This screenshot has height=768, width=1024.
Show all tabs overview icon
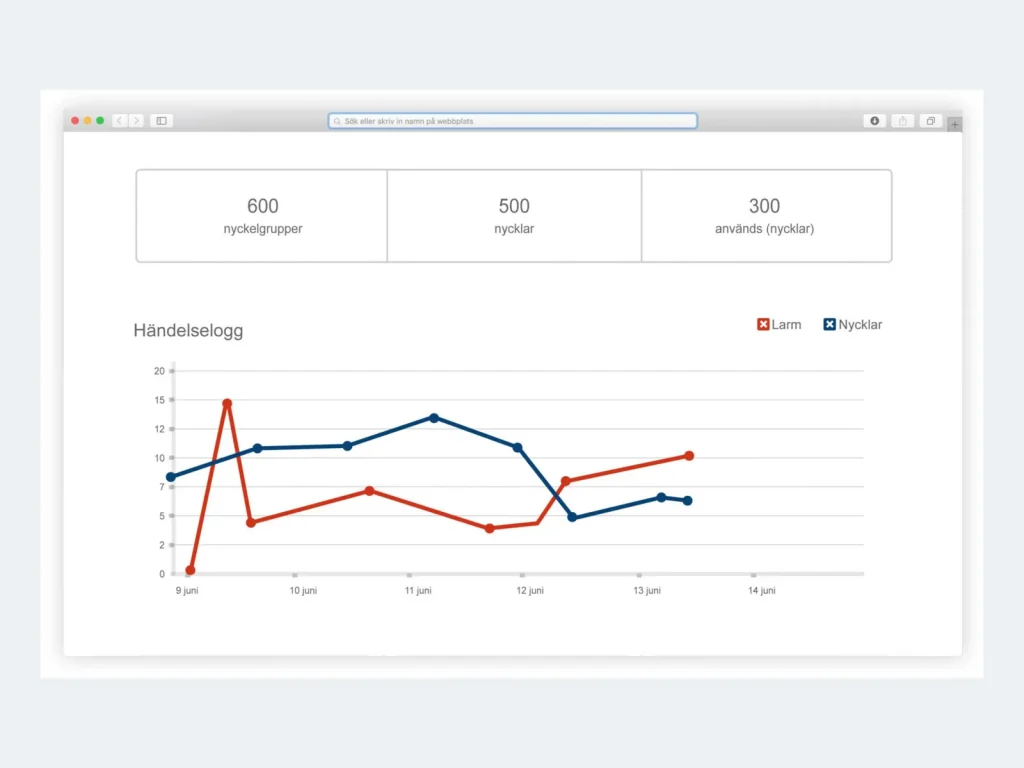point(931,121)
